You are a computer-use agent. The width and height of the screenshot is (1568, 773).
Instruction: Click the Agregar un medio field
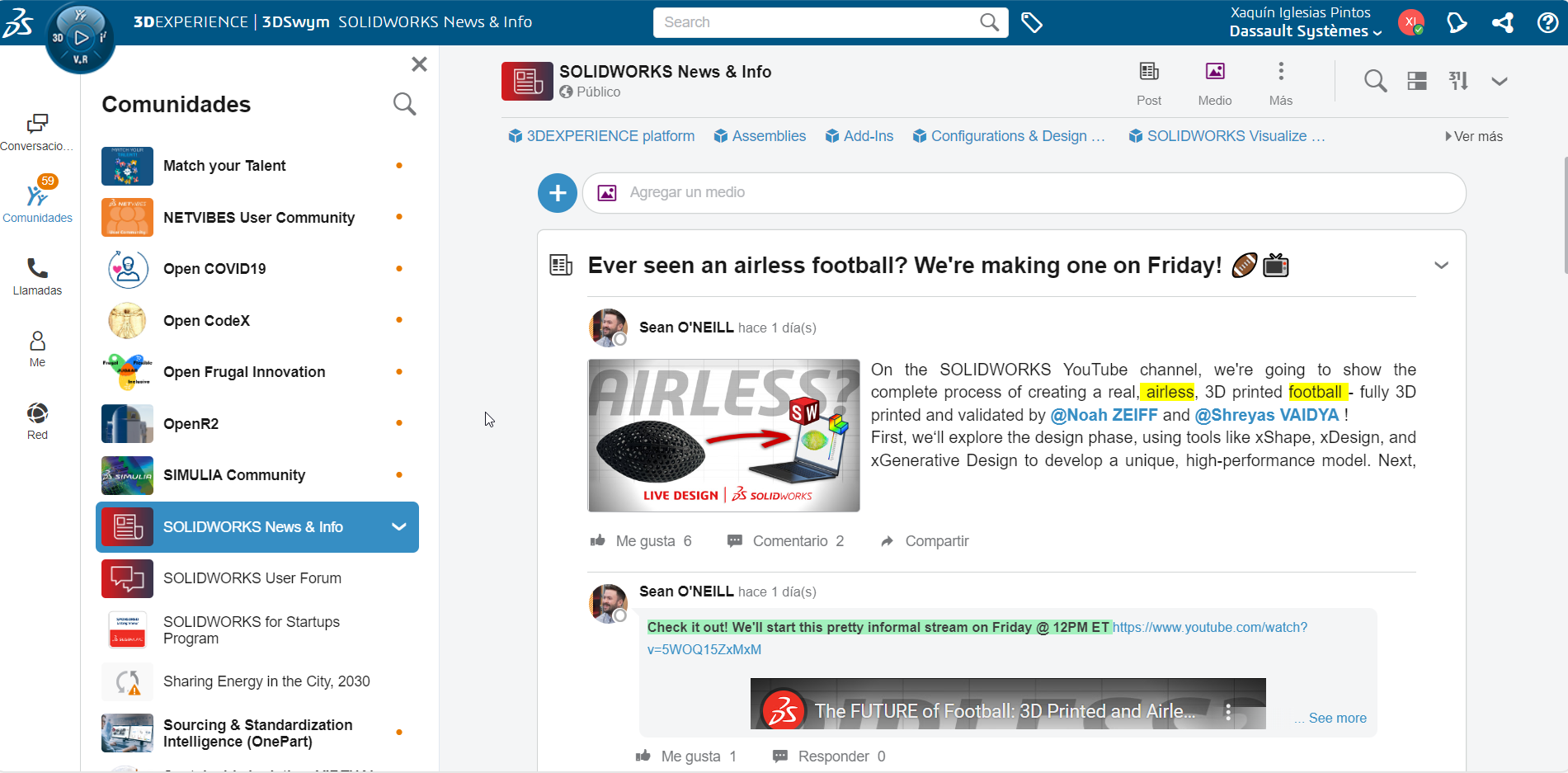[x=1023, y=192]
